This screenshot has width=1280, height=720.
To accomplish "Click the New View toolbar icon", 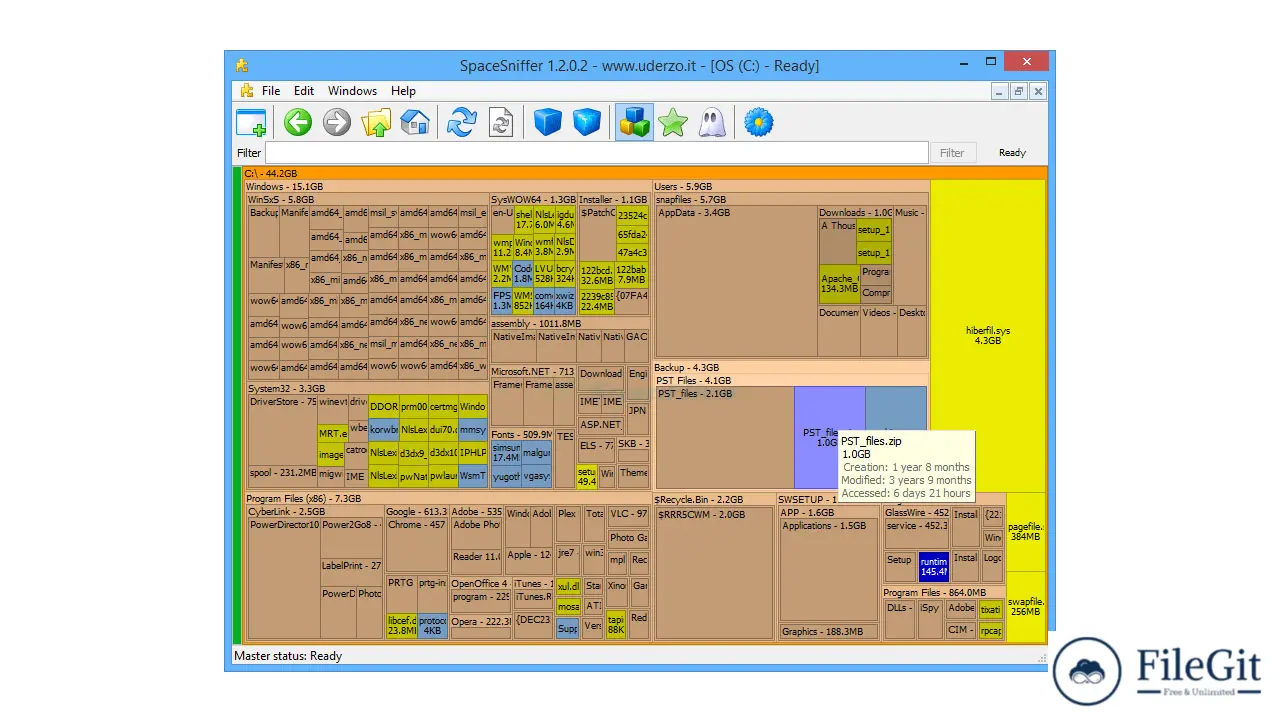I will 251,123.
